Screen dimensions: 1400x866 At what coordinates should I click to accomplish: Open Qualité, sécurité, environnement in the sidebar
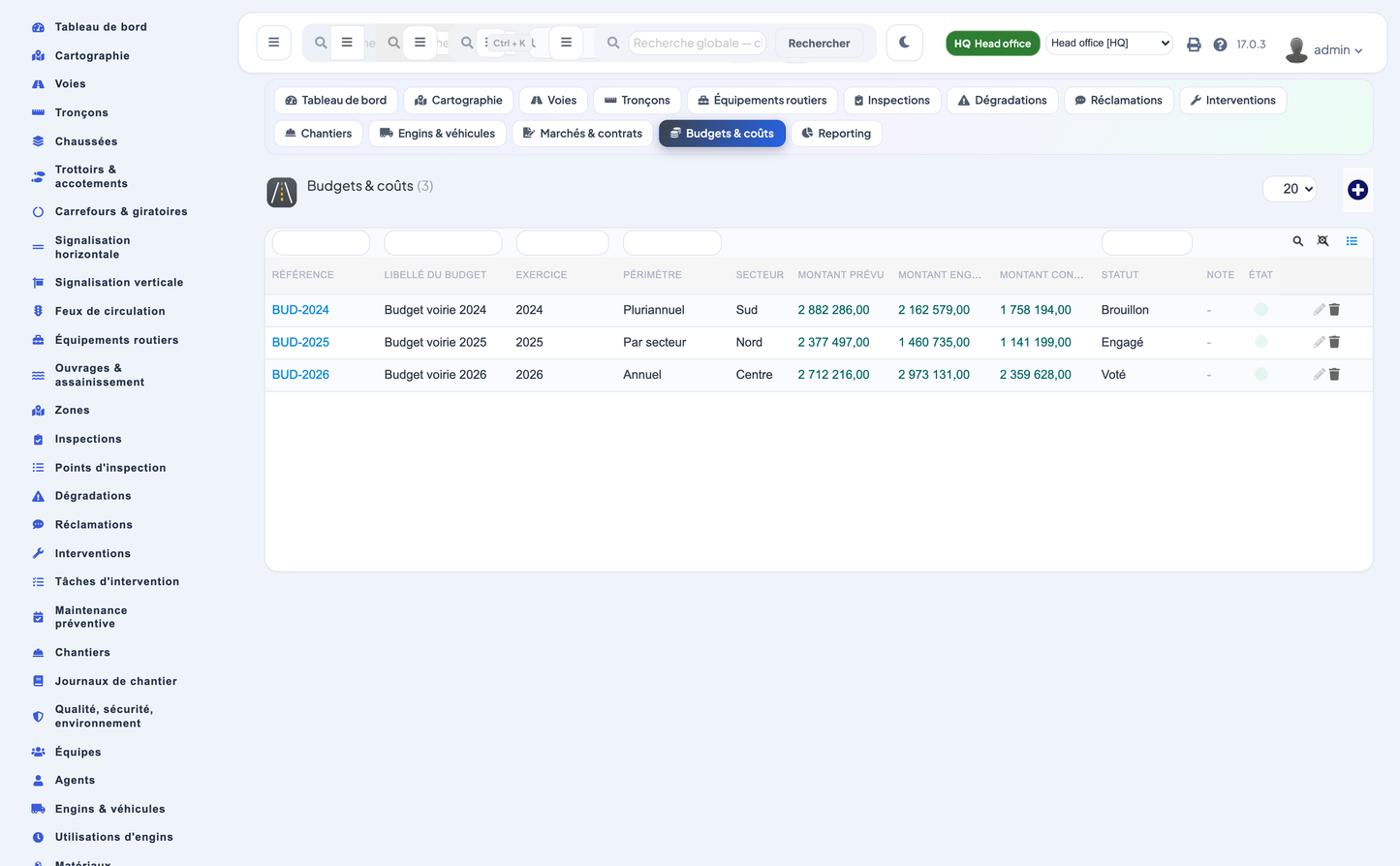tap(104, 716)
